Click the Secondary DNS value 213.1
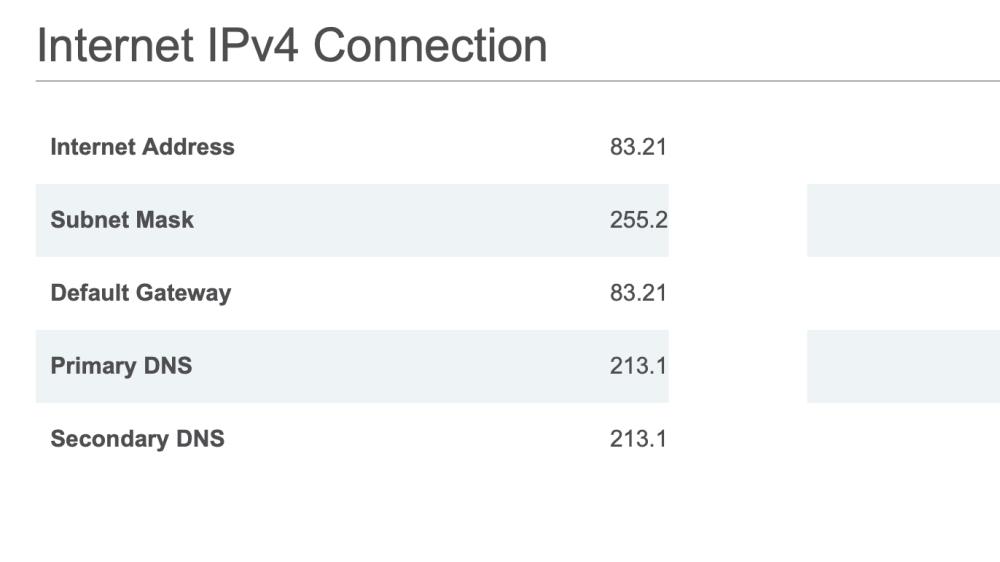 (x=638, y=439)
